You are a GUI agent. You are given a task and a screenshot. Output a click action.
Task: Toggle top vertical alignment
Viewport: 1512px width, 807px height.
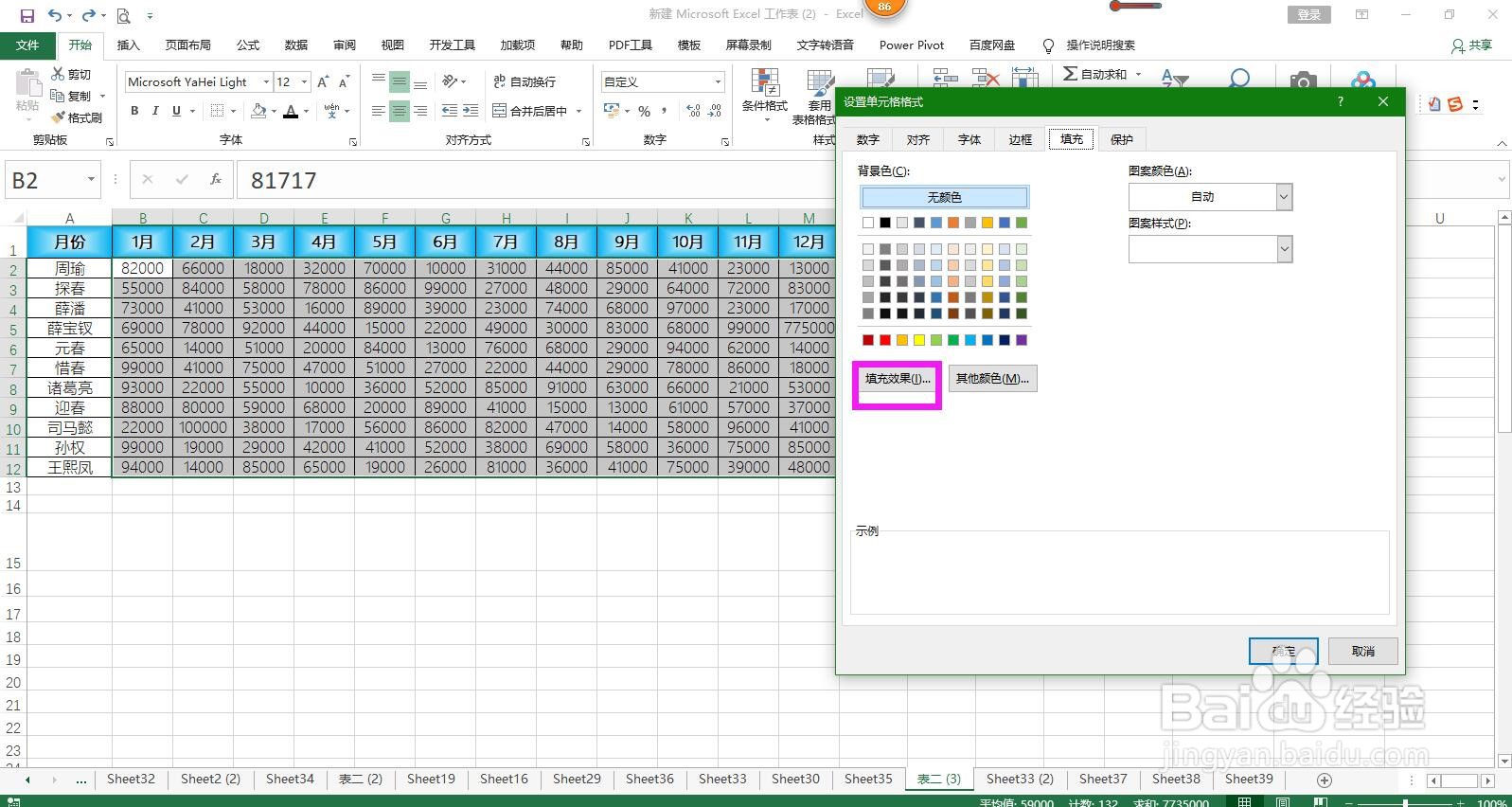[379, 81]
